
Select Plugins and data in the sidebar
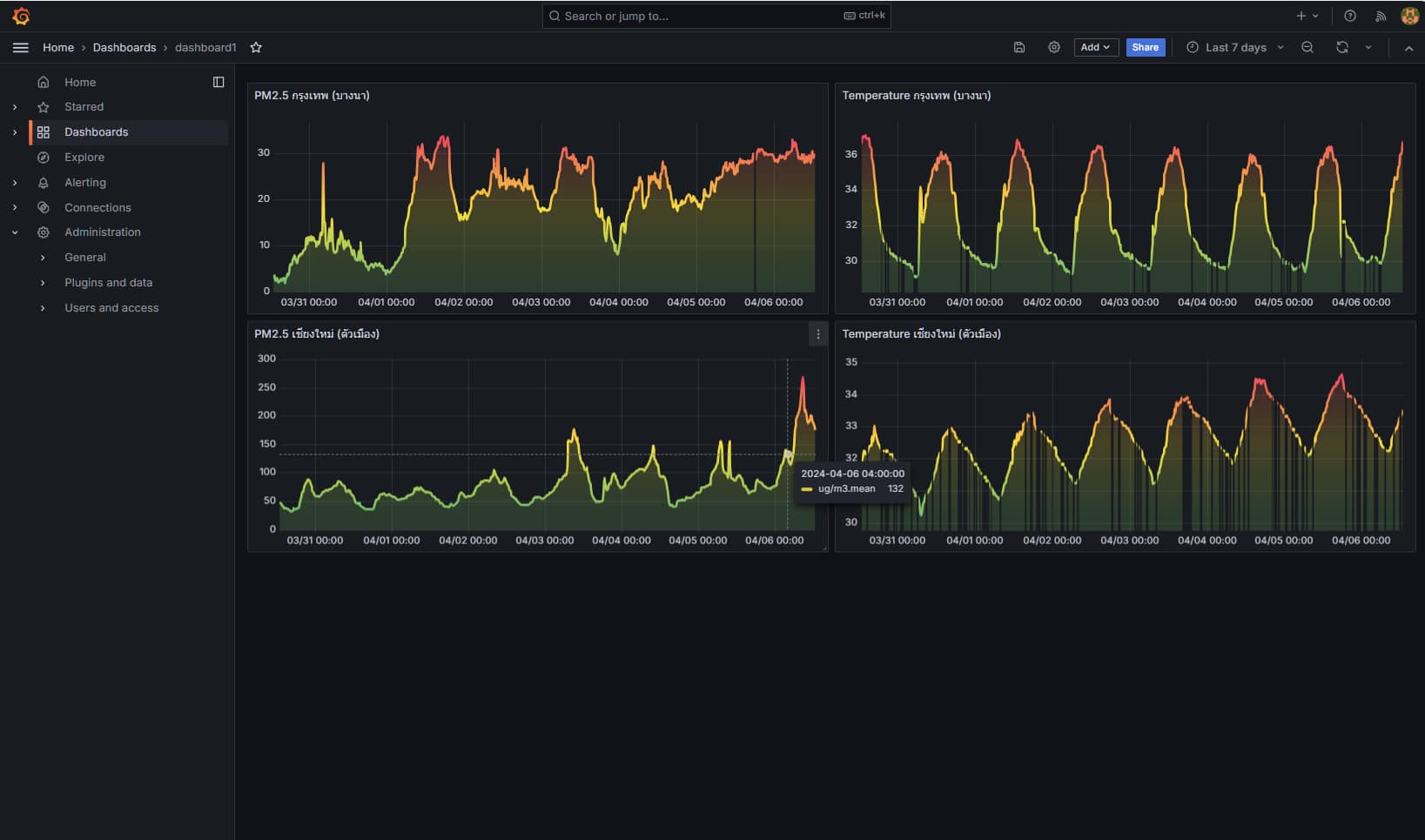[108, 282]
